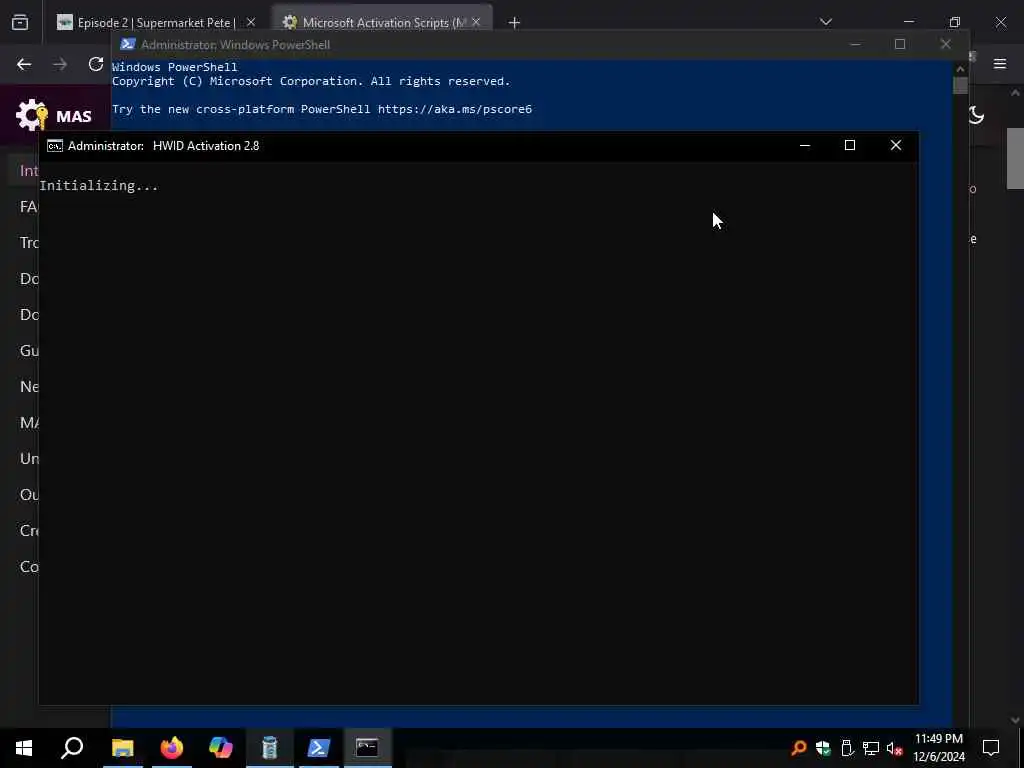This screenshot has height=768, width=1024.
Task: Switch to Microsoft Activation Scripts tab
Action: [383, 23]
